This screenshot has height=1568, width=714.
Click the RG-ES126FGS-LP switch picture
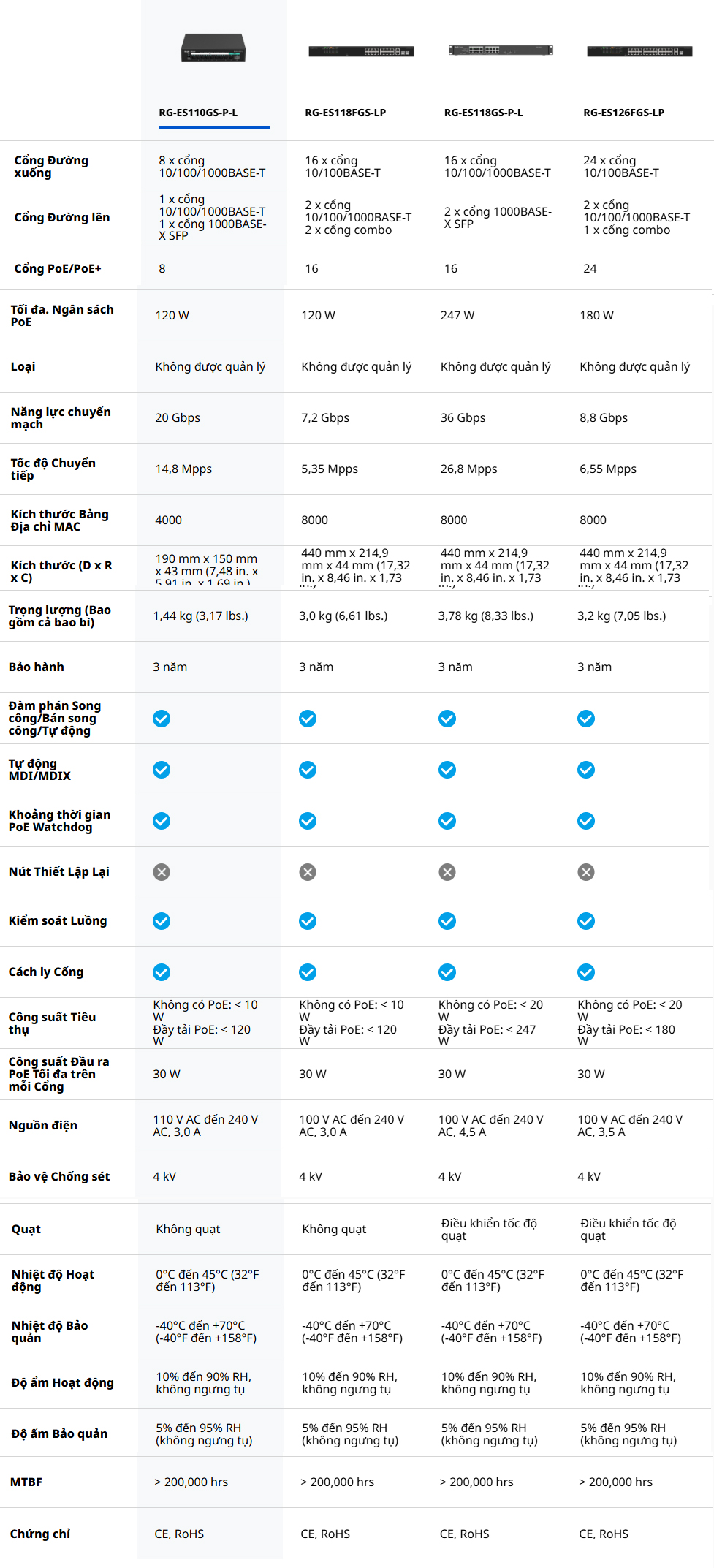639,51
